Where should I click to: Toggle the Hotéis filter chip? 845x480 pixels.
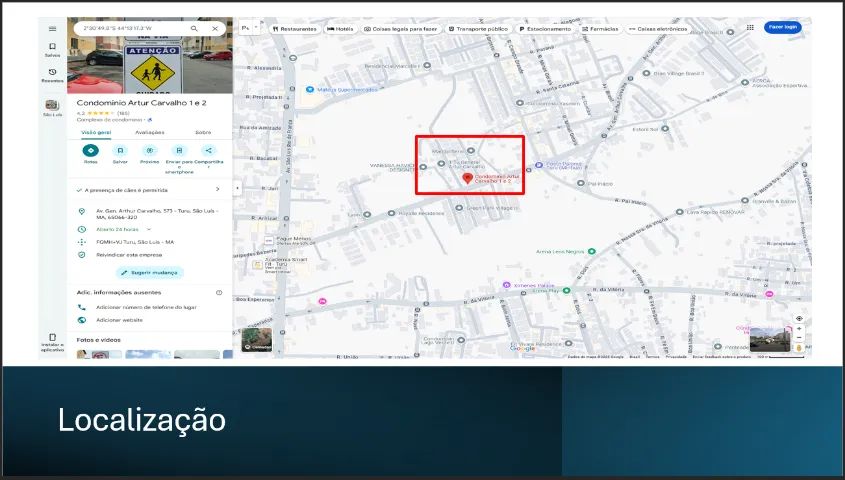pyautogui.click(x=340, y=29)
